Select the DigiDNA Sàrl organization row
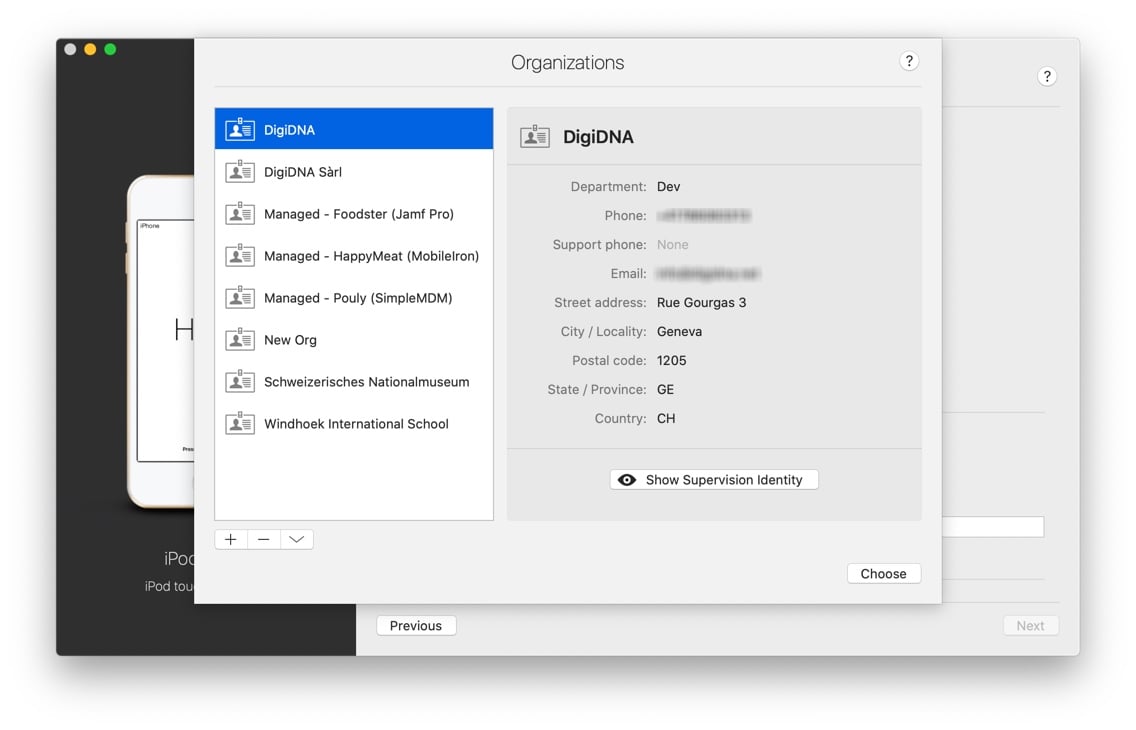The image size is (1136, 730). (x=354, y=172)
